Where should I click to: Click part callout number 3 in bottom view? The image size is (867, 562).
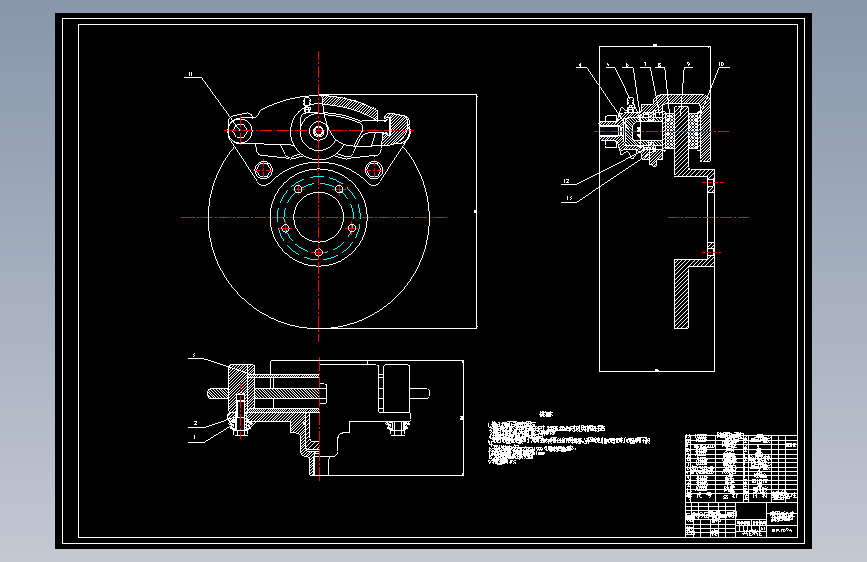[x=194, y=355]
